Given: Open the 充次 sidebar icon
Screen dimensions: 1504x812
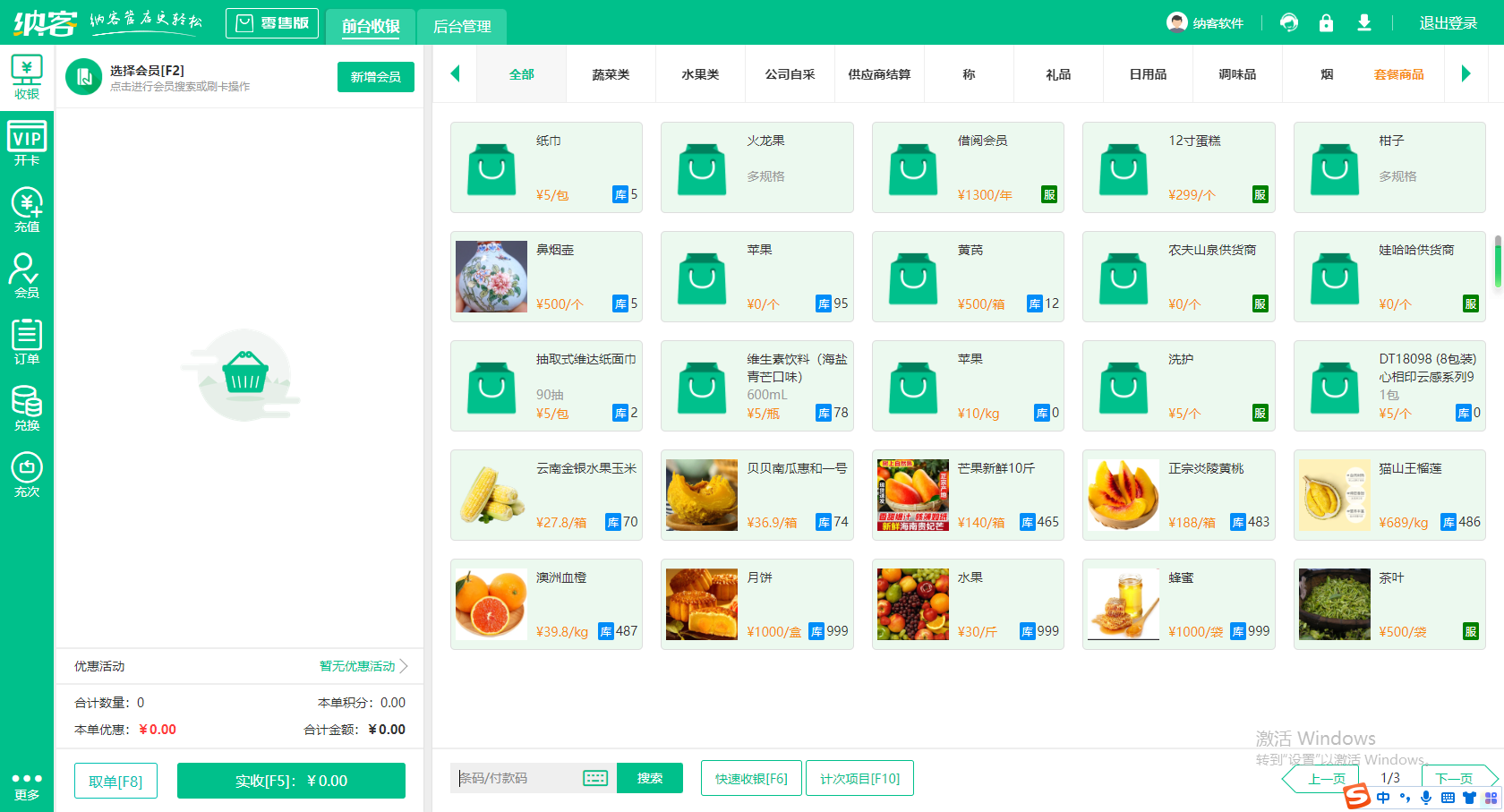Looking at the screenshot, I should tap(27, 474).
